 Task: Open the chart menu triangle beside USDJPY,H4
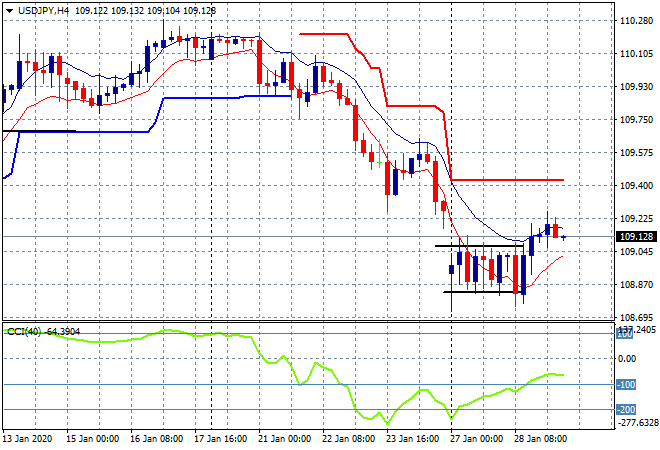[x=9, y=11]
